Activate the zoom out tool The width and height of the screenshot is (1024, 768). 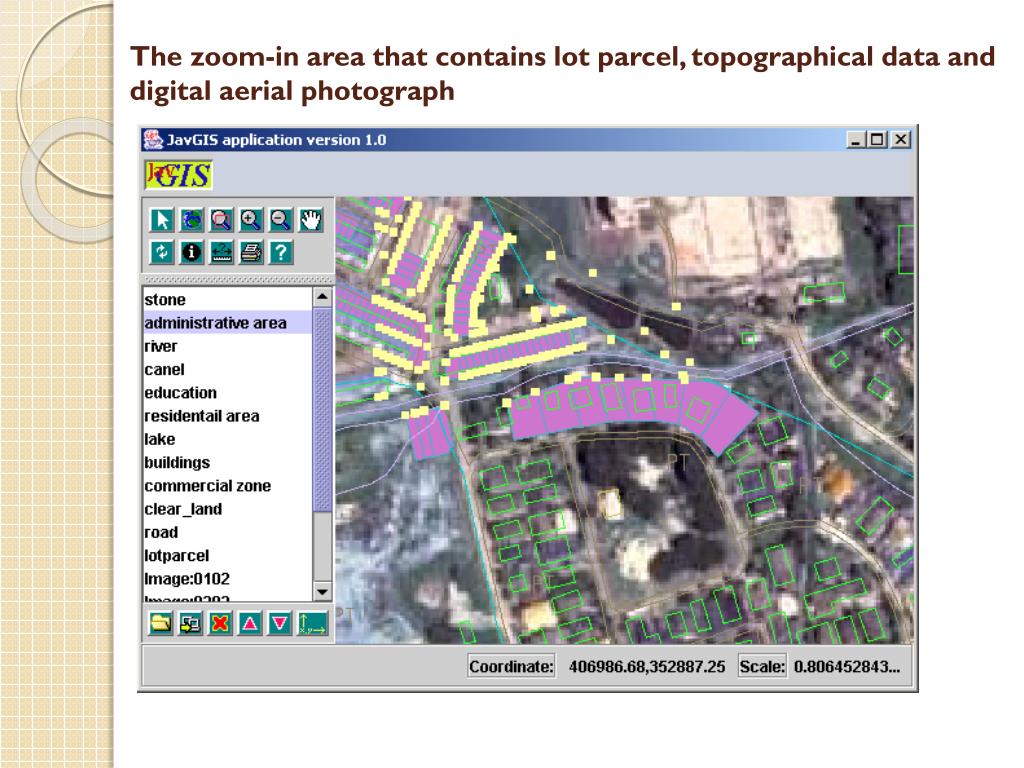pyautogui.click(x=281, y=220)
